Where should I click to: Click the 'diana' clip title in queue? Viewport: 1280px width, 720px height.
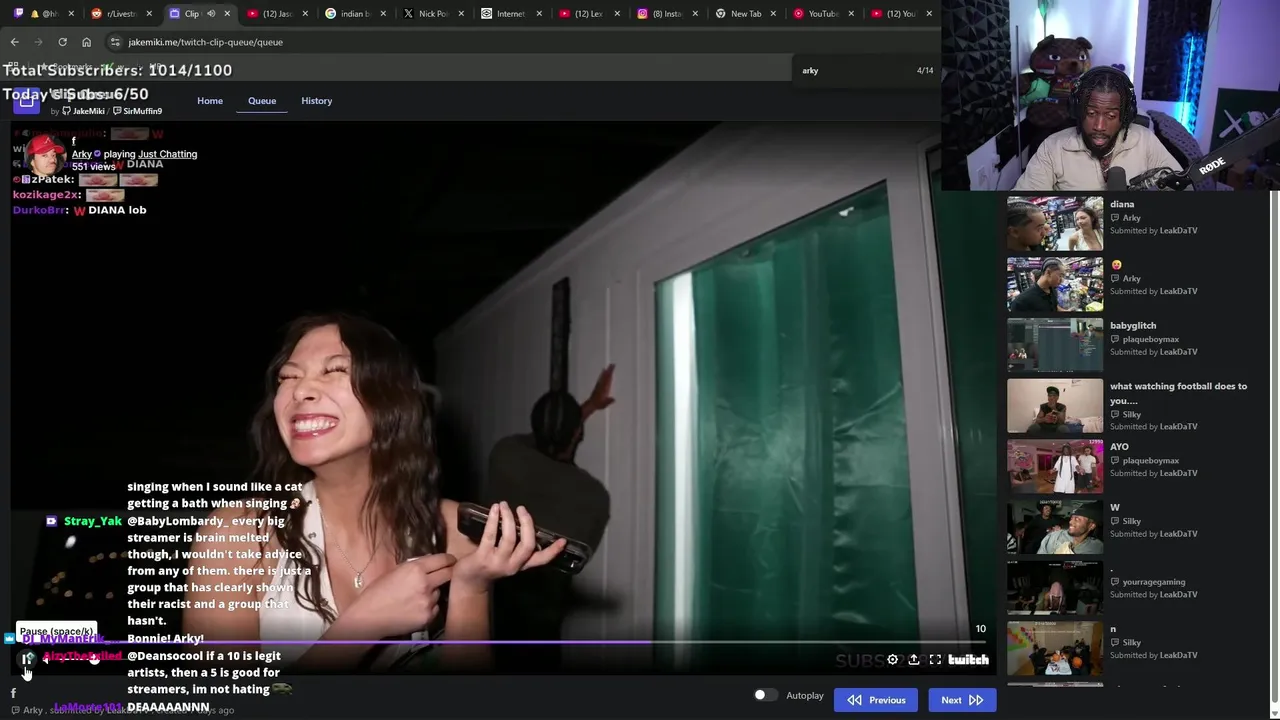[x=1122, y=204]
